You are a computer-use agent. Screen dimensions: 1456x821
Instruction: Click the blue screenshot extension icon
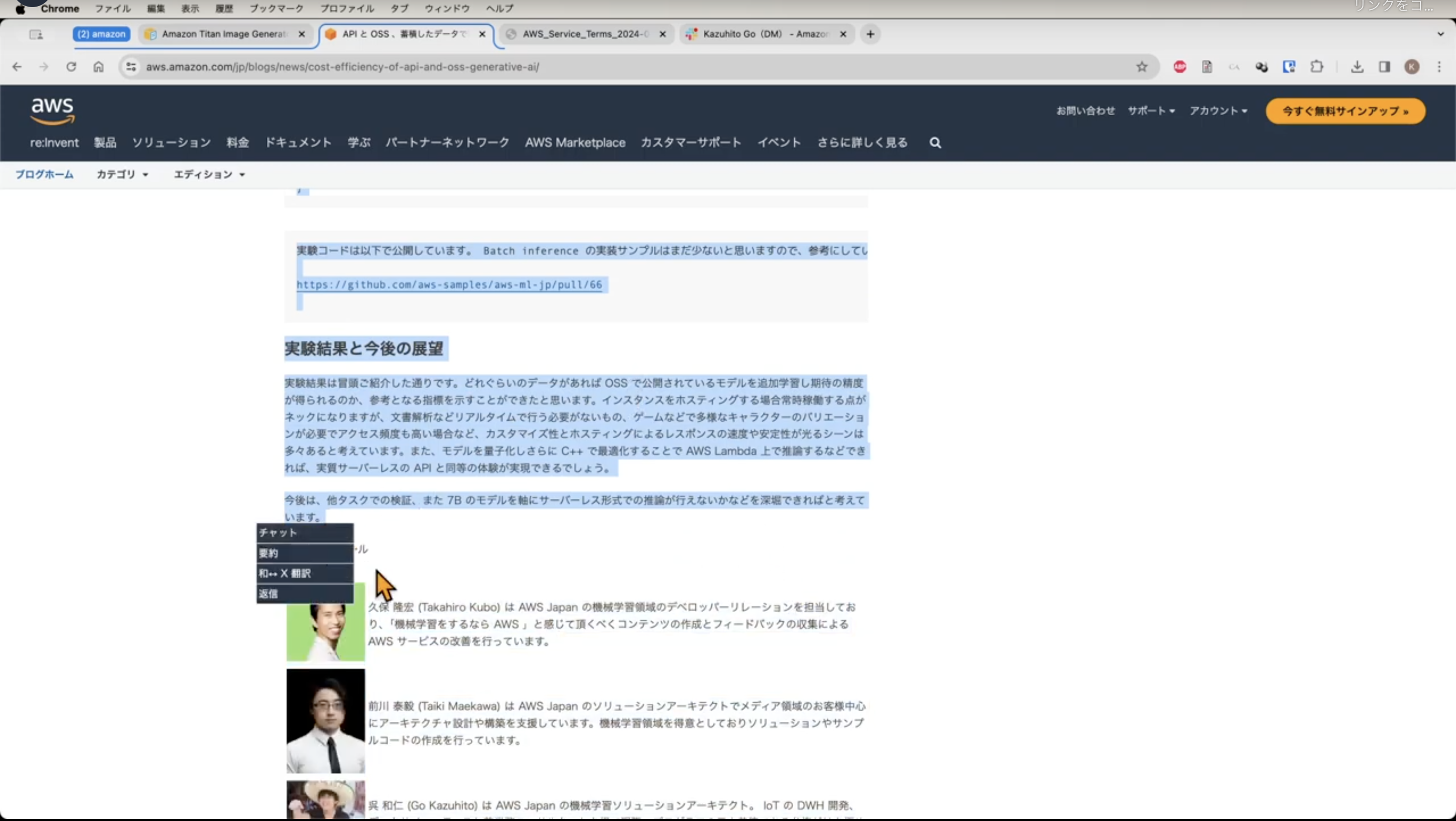coord(1289,67)
